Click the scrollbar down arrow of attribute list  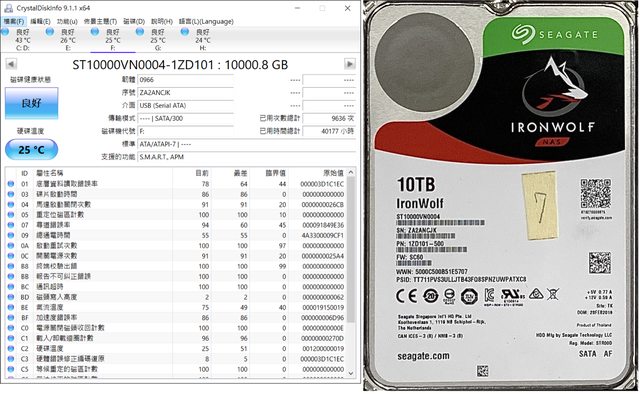pyautogui.click(x=351, y=373)
